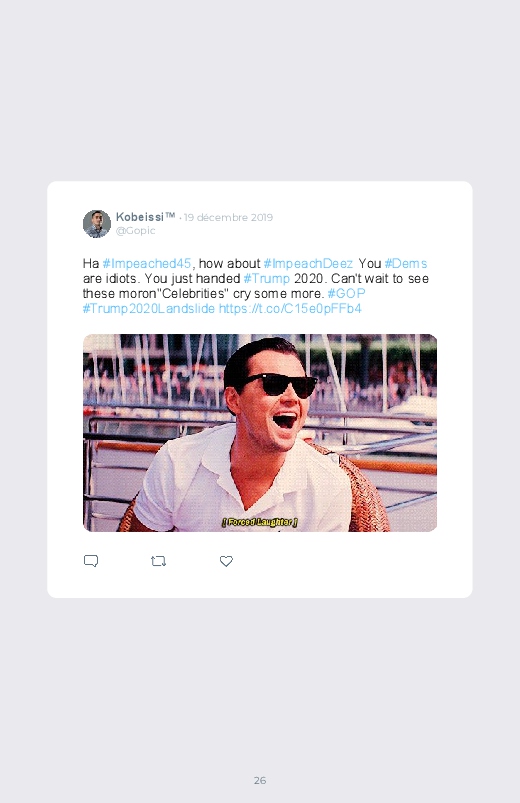Click the @Gopic username handle
Image resolution: width=520 pixels, height=803 pixels.
pos(135,230)
